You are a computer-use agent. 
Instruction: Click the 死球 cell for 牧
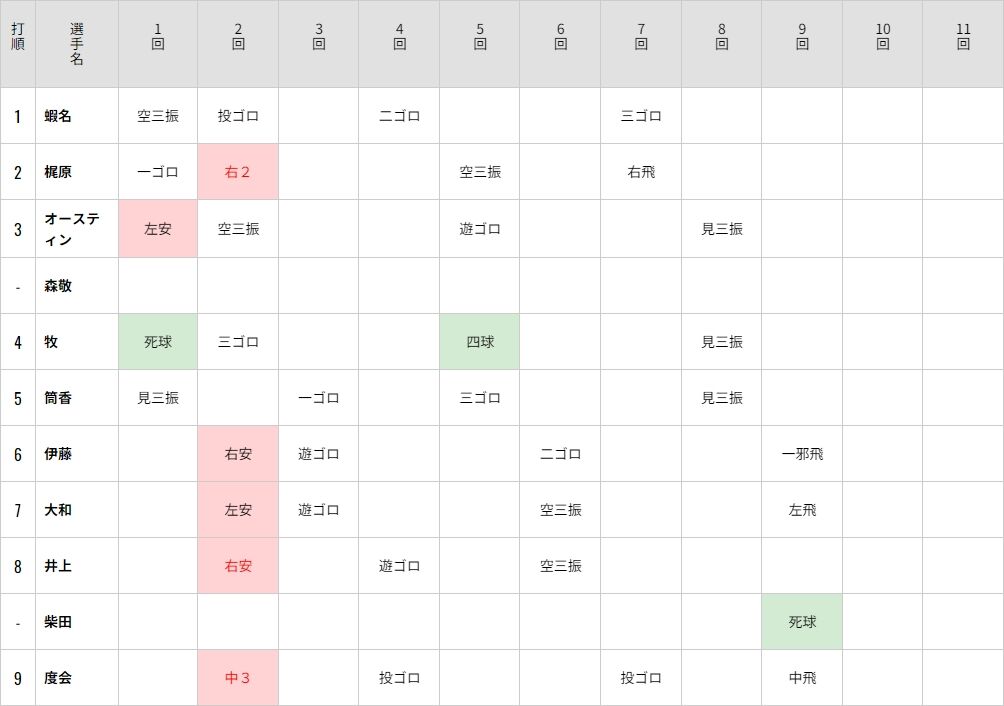[x=158, y=342]
